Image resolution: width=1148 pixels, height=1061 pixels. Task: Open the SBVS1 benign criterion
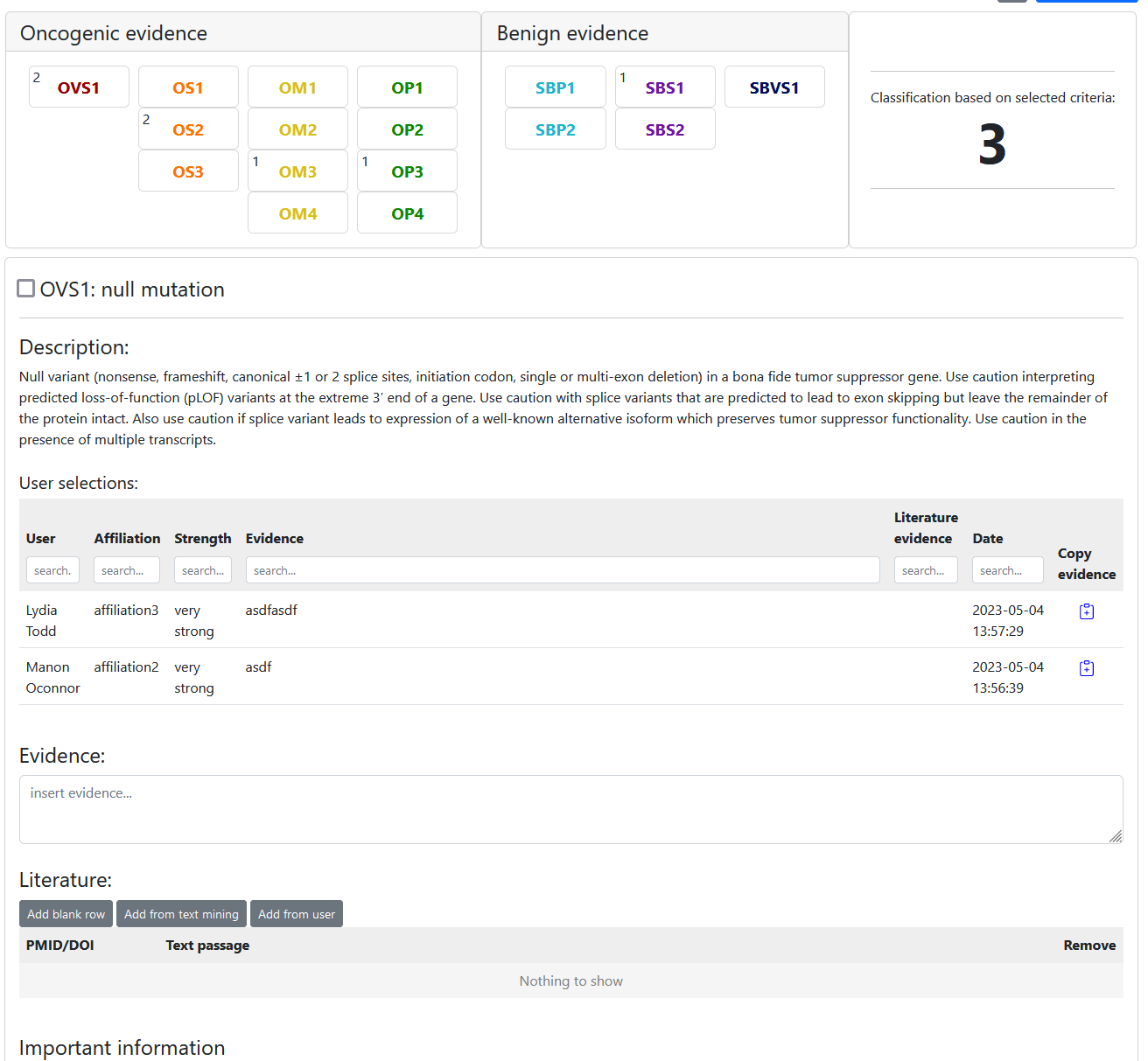coord(774,87)
